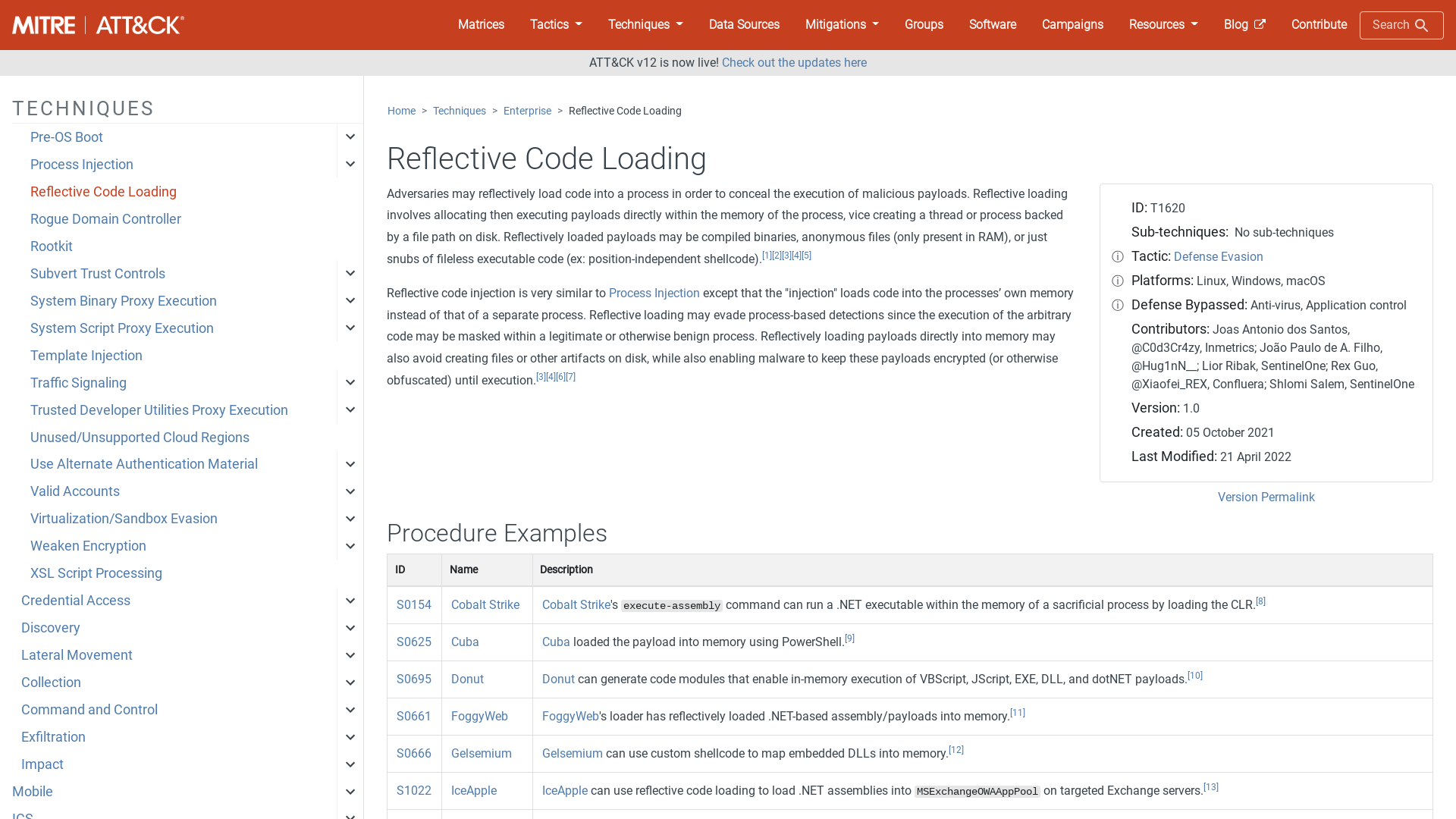Image resolution: width=1456 pixels, height=819 pixels.
Task: Open Gelsemium in the Name column
Action: tap(482, 754)
